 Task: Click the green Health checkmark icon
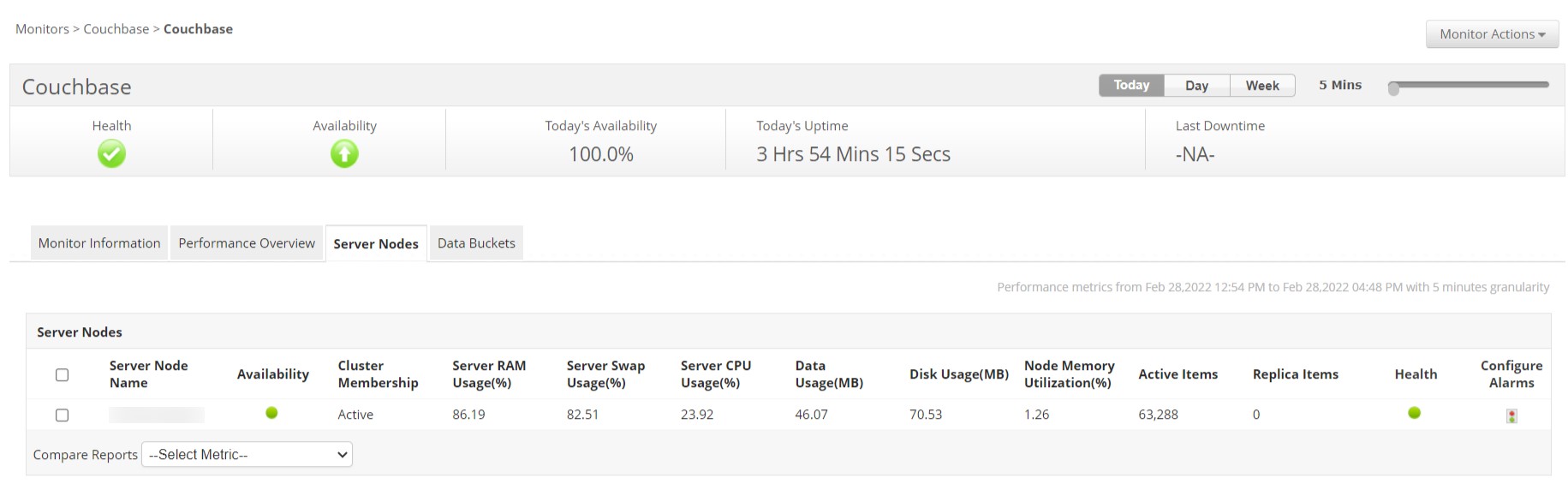point(111,154)
